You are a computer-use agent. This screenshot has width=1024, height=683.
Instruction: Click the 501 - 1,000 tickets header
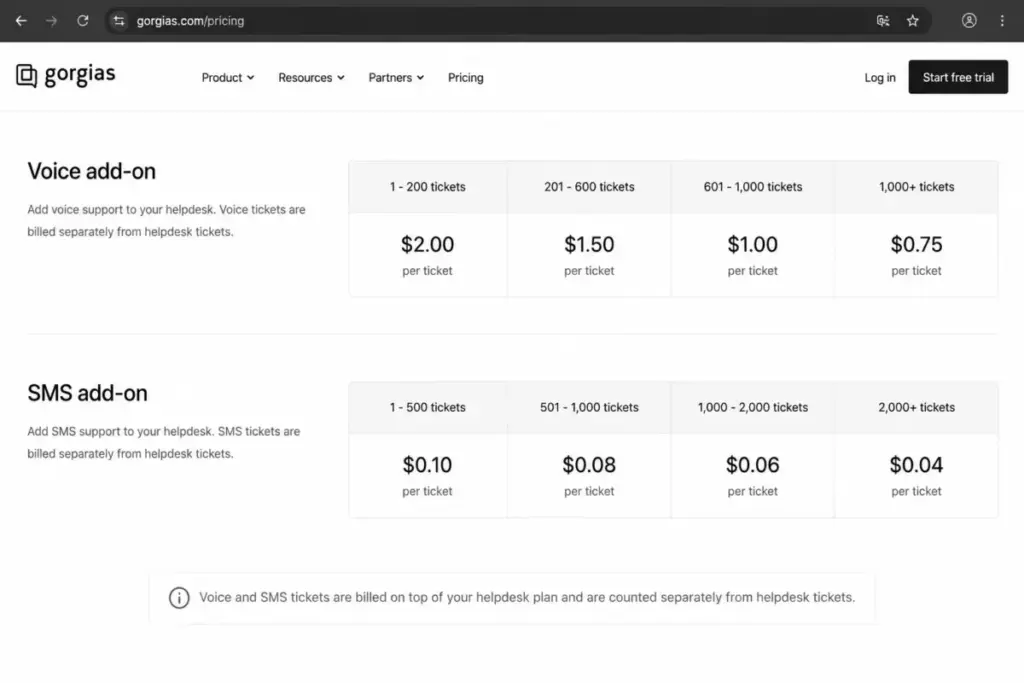click(589, 407)
